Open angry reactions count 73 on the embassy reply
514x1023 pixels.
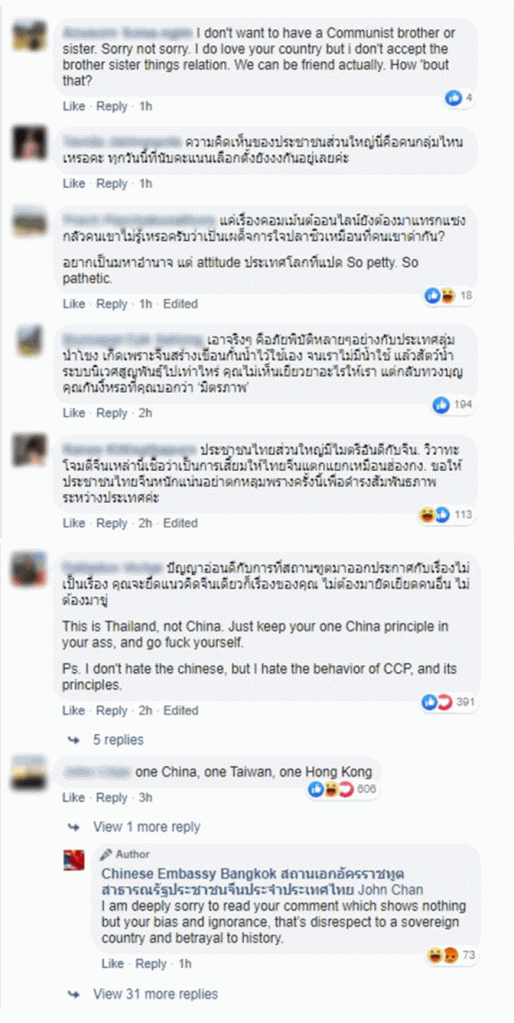(x=451, y=956)
